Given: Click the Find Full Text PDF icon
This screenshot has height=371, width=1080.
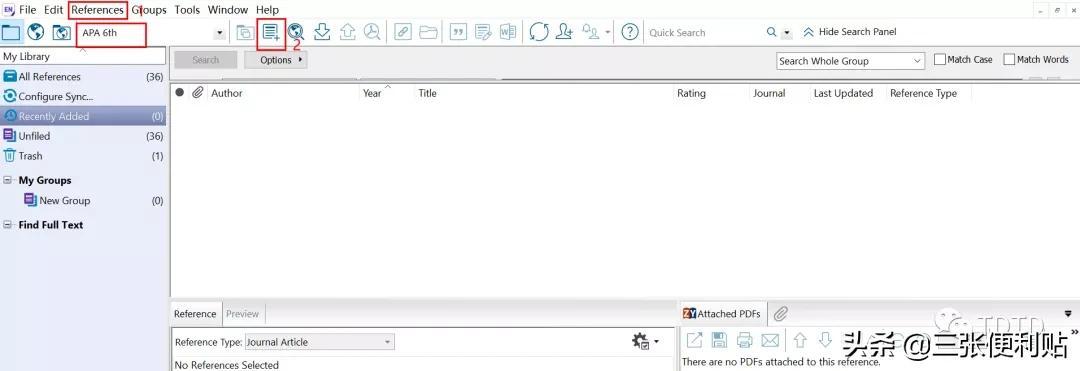Looking at the screenshot, I should click(372, 32).
